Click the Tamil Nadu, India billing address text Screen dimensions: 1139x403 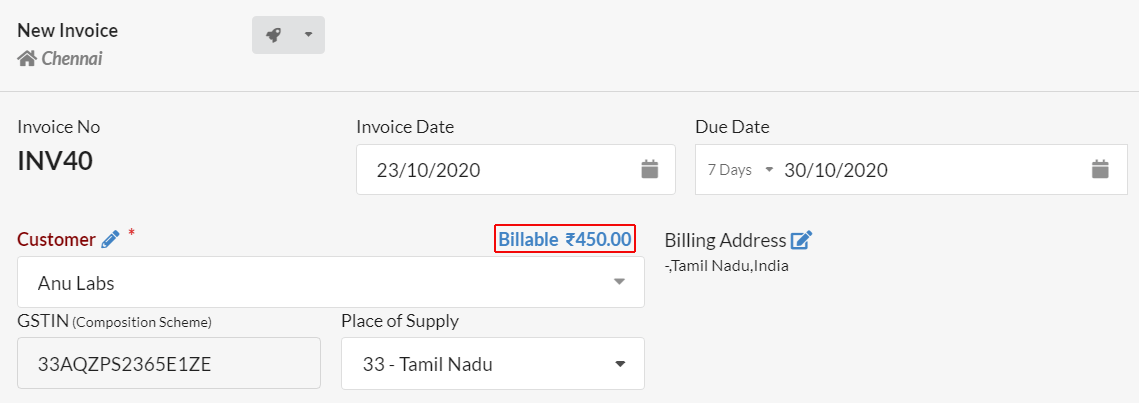pos(726,266)
